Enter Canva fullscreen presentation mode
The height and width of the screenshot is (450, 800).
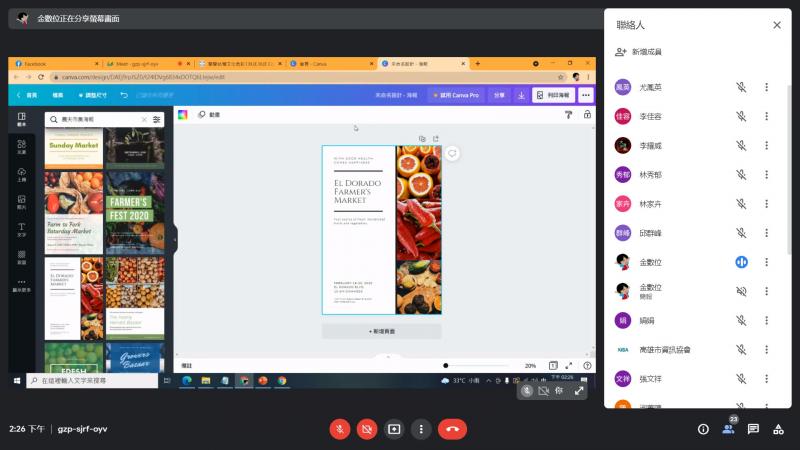pos(569,365)
